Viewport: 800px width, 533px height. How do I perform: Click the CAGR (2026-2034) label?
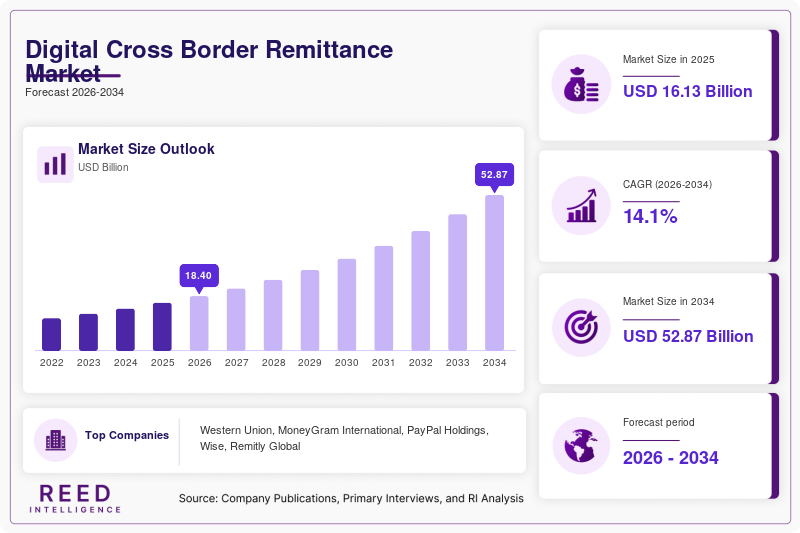[667, 185]
